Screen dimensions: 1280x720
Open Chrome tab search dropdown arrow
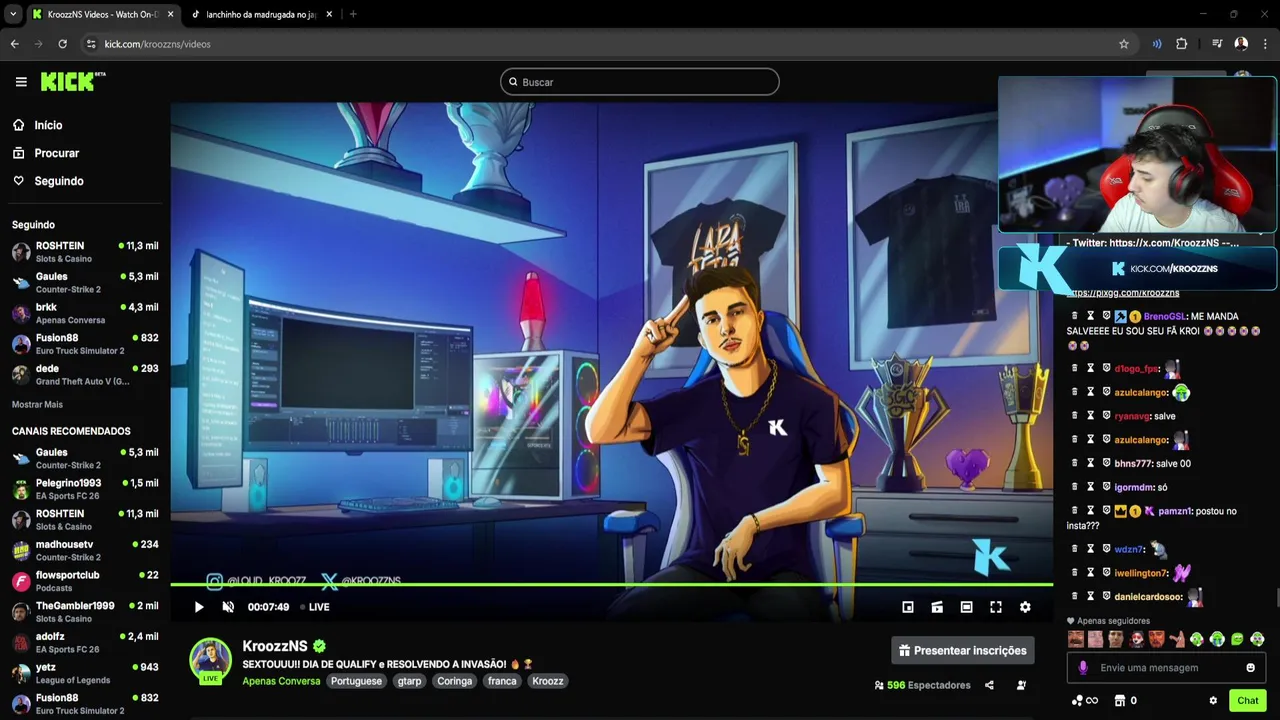pos(13,15)
